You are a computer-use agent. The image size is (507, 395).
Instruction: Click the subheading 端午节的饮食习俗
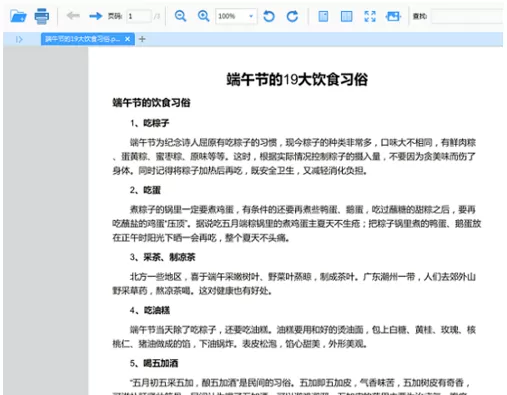click(151, 102)
